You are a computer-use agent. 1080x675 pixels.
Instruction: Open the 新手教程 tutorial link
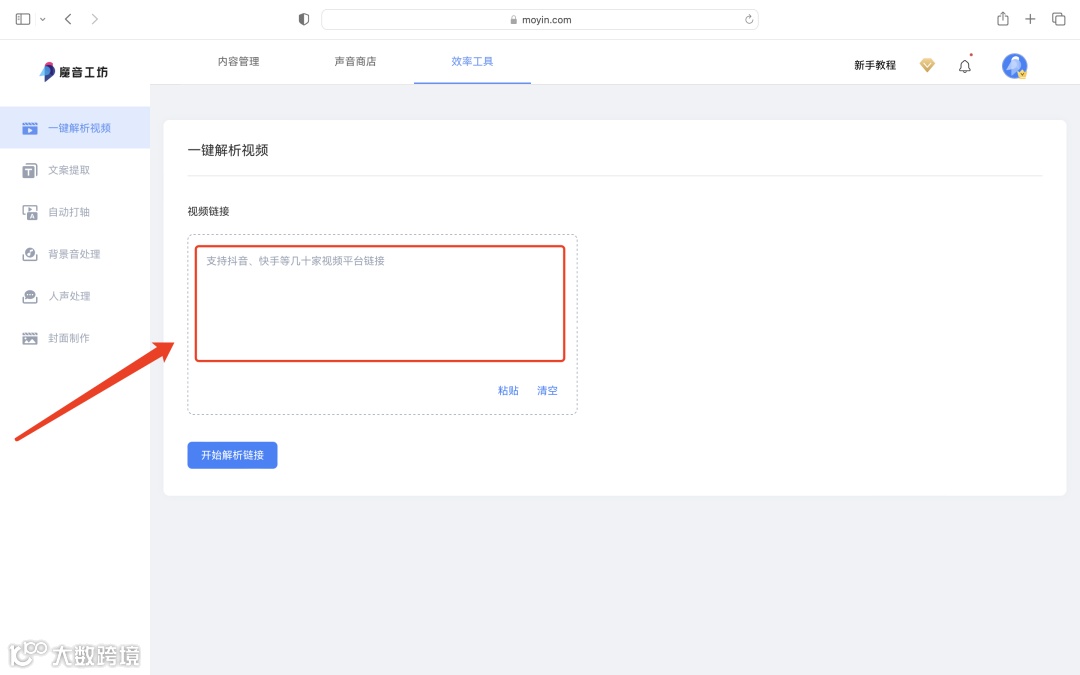tap(874, 64)
